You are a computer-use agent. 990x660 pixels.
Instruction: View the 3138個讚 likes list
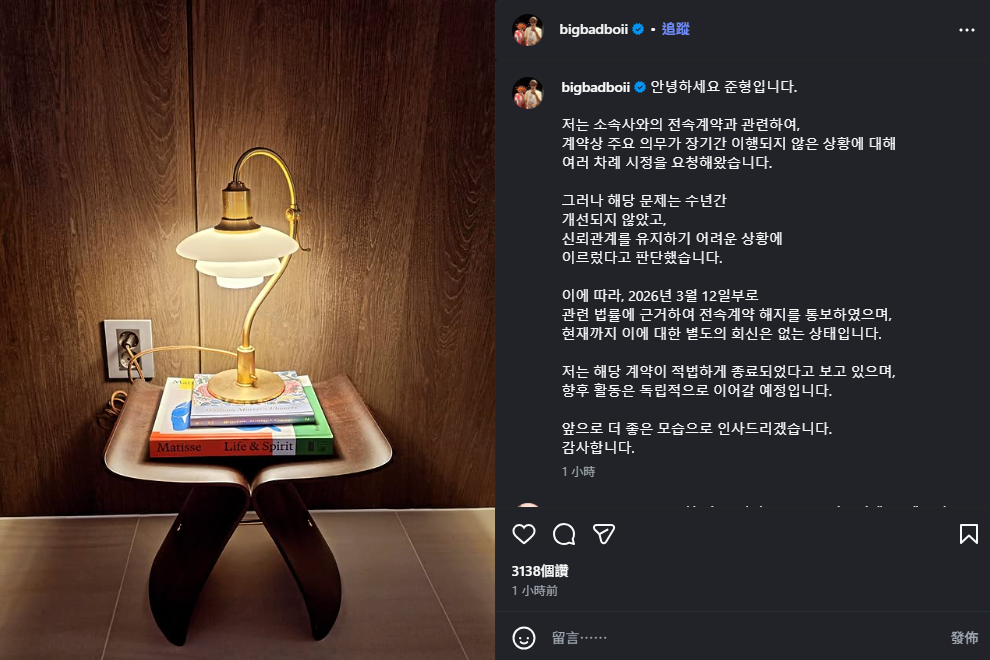(x=540, y=571)
